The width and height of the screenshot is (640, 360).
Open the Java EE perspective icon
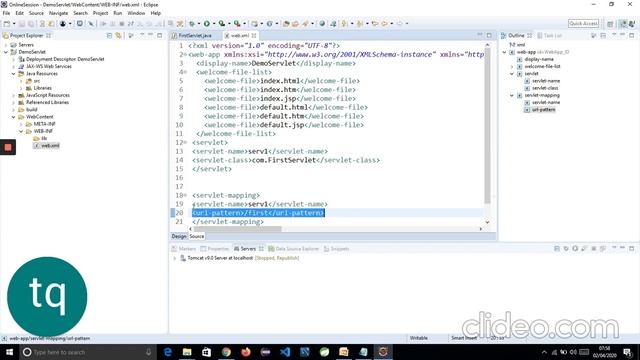pos(623,24)
